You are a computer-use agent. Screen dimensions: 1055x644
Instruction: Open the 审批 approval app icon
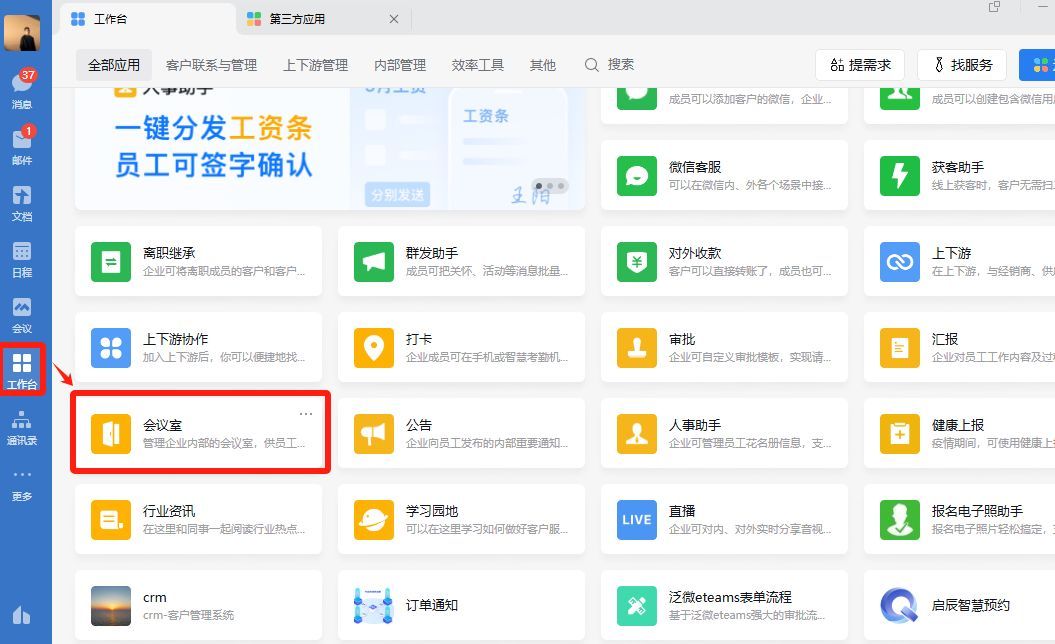(x=637, y=348)
